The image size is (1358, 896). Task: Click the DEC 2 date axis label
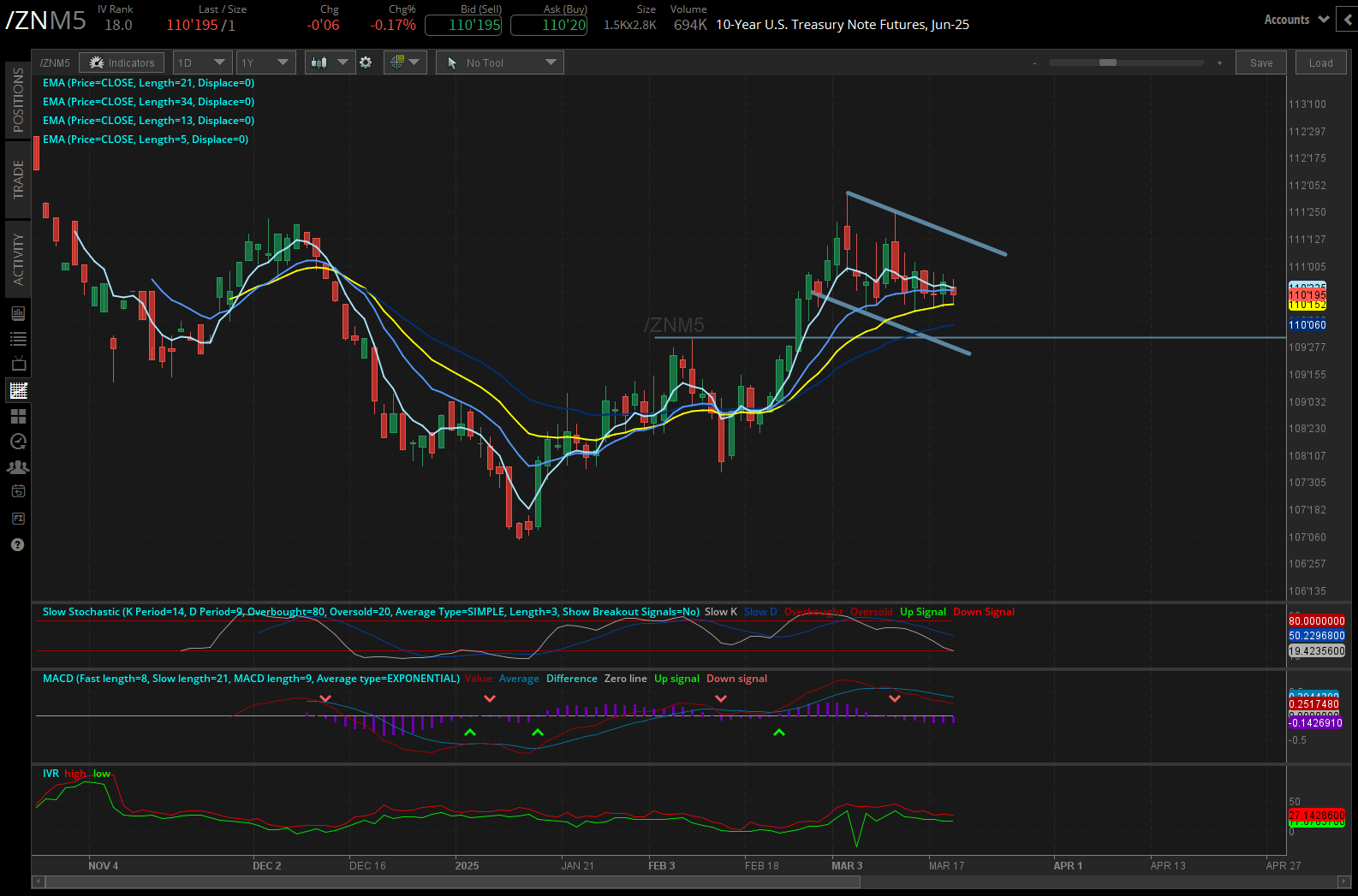click(267, 866)
